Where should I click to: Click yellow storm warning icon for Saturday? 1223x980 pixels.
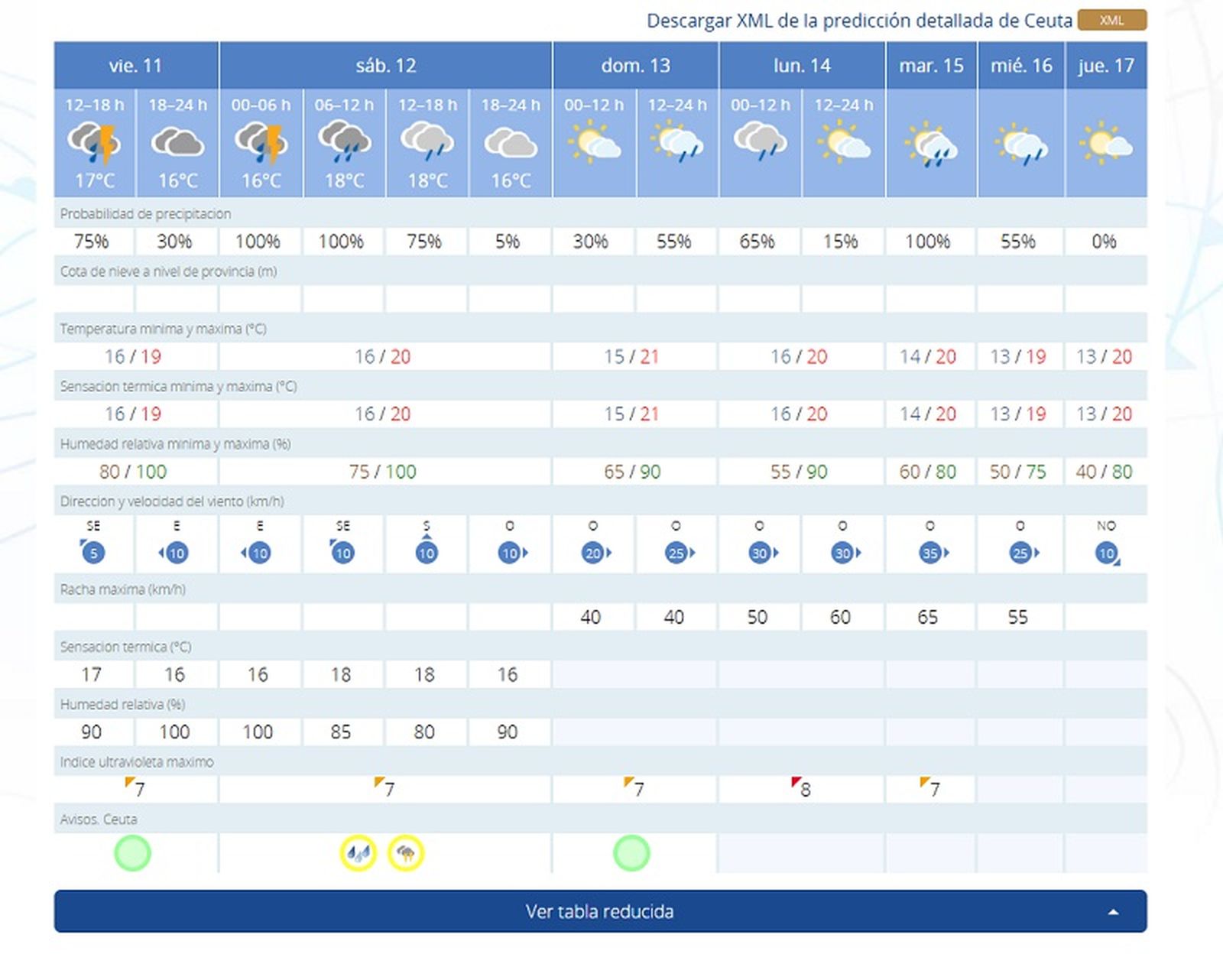[x=406, y=853]
